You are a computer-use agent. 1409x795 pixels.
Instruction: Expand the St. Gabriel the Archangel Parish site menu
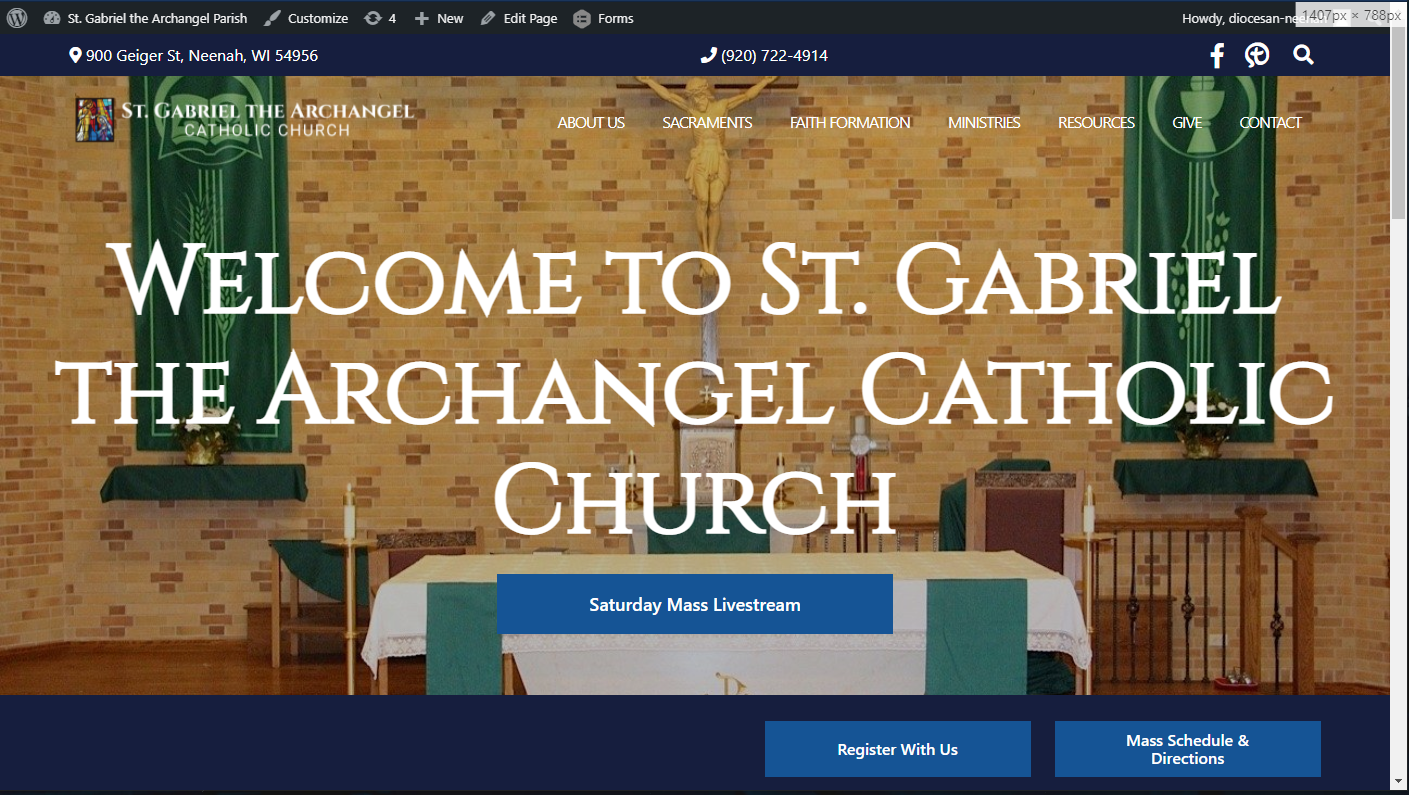(x=146, y=18)
